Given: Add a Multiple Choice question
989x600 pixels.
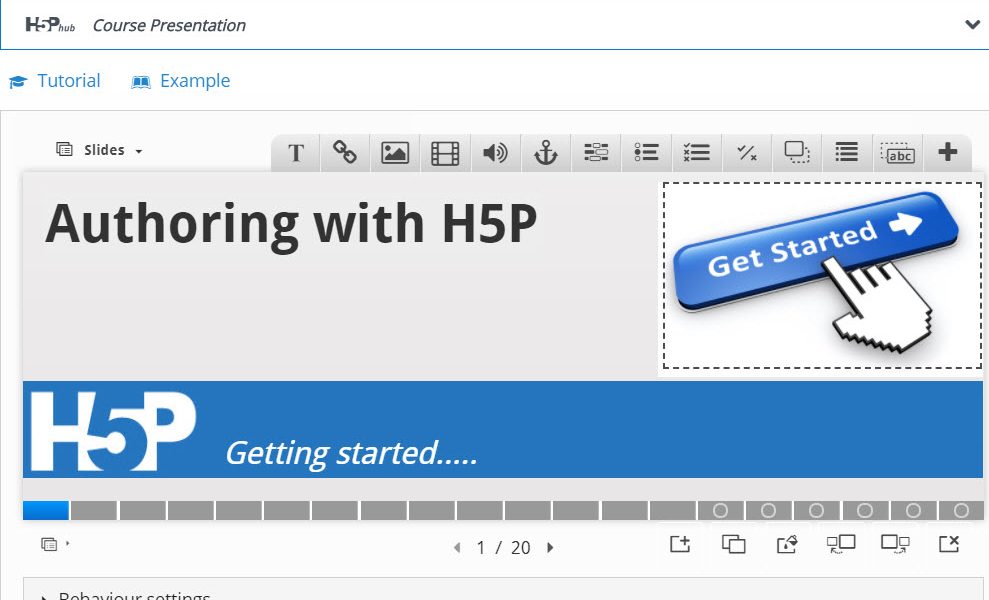Looking at the screenshot, I should tap(696, 153).
